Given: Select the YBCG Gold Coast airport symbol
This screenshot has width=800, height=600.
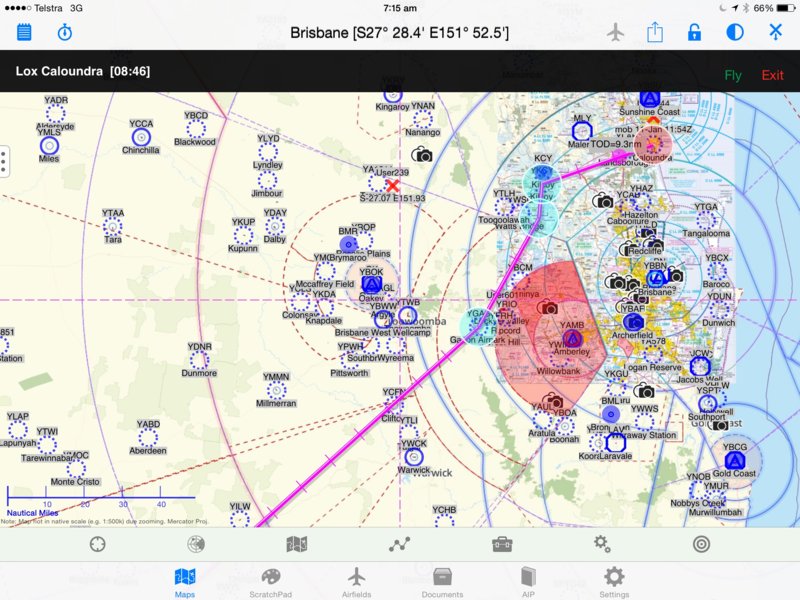Looking at the screenshot, I should pyautogui.click(x=735, y=461).
